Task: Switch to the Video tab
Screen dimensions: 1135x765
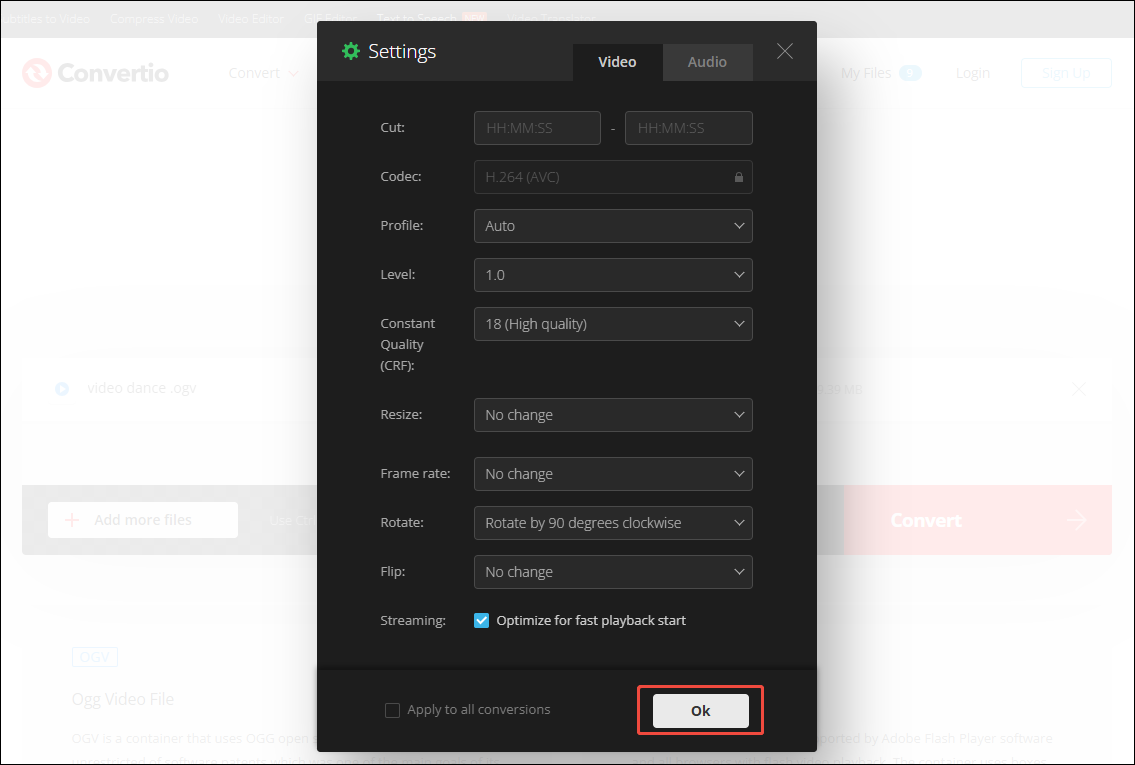Action: click(617, 62)
